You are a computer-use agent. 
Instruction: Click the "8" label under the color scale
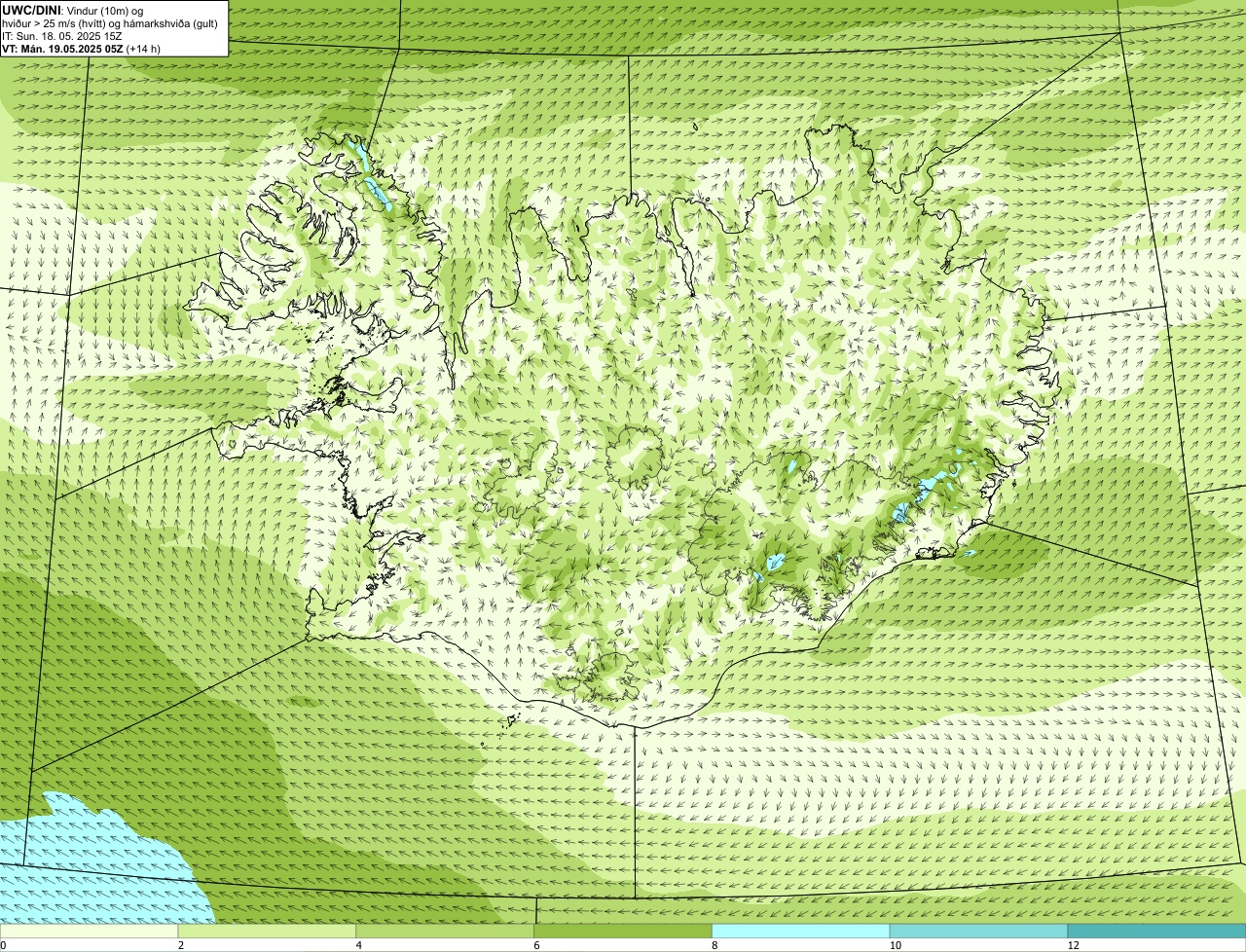[x=715, y=945]
